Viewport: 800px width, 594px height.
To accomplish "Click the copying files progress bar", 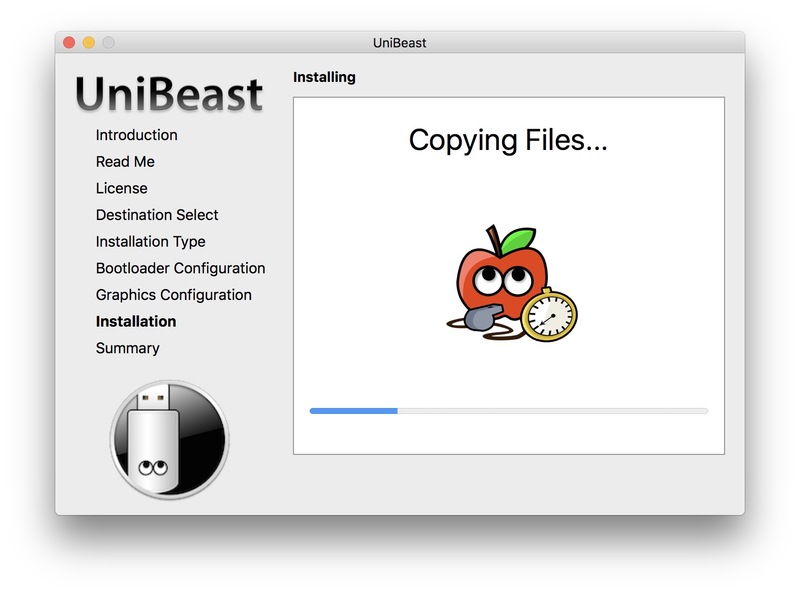I will [x=509, y=411].
